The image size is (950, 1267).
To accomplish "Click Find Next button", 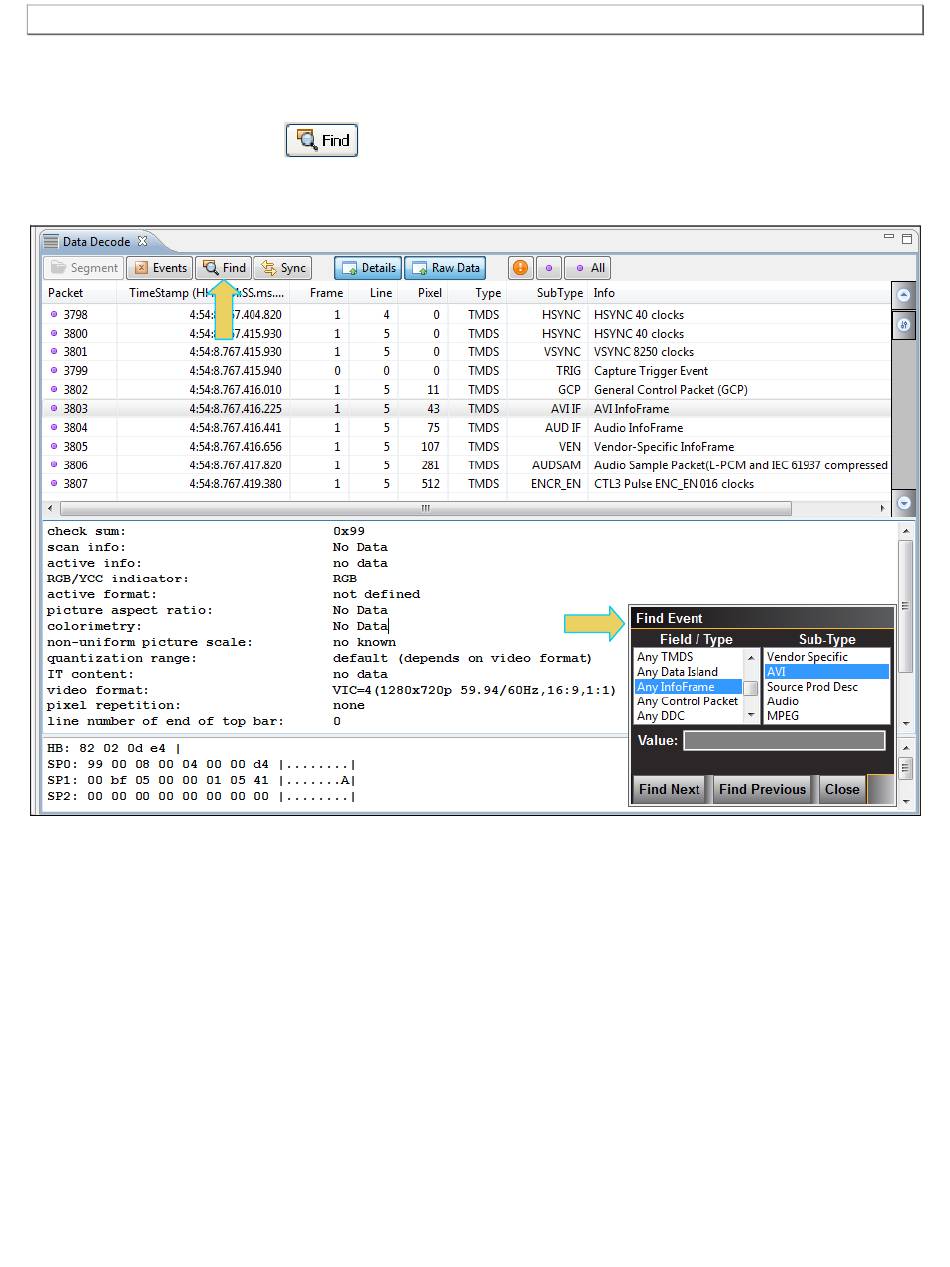I will [669, 789].
